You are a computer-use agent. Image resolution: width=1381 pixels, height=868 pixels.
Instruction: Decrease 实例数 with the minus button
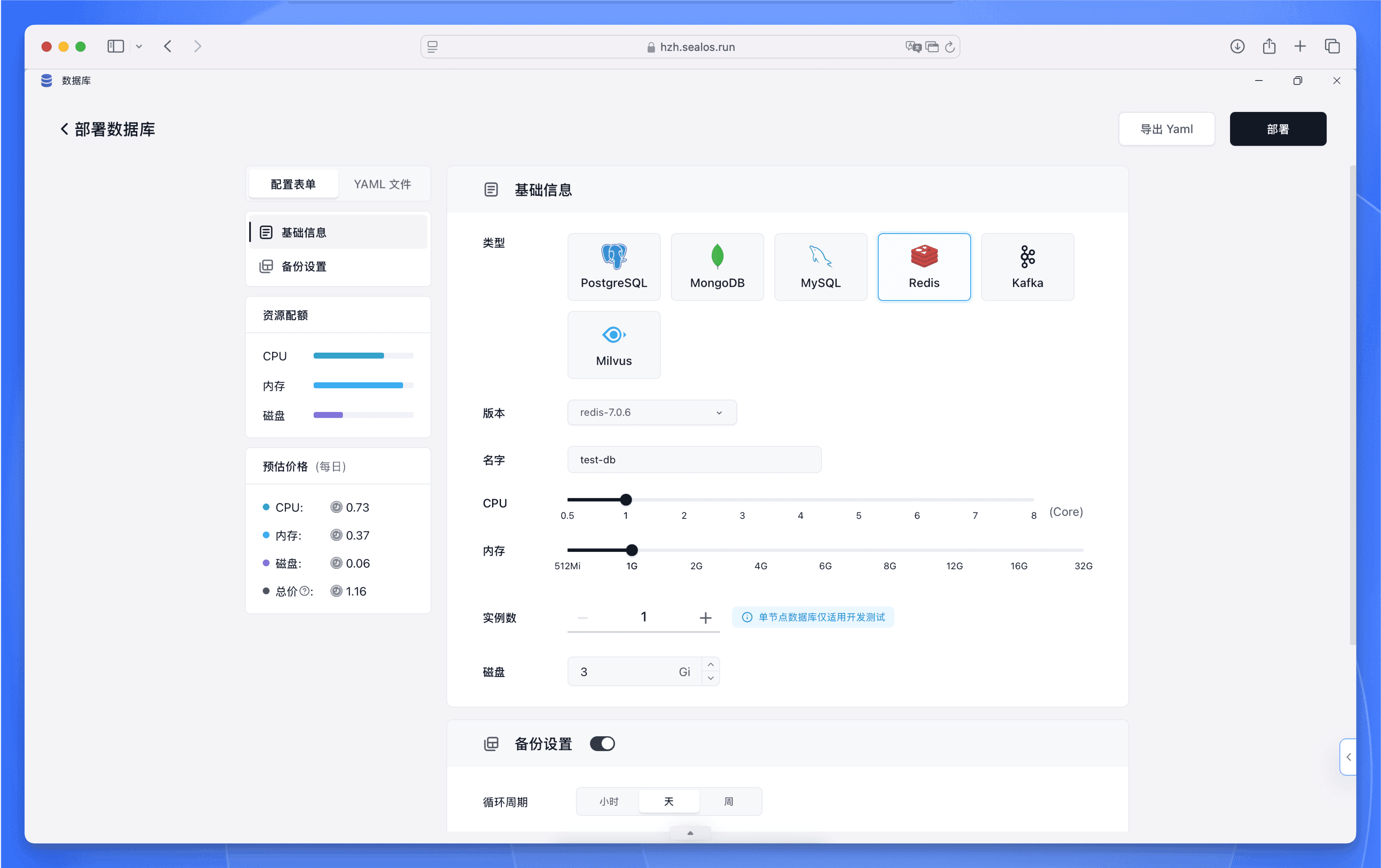(583, 618)
